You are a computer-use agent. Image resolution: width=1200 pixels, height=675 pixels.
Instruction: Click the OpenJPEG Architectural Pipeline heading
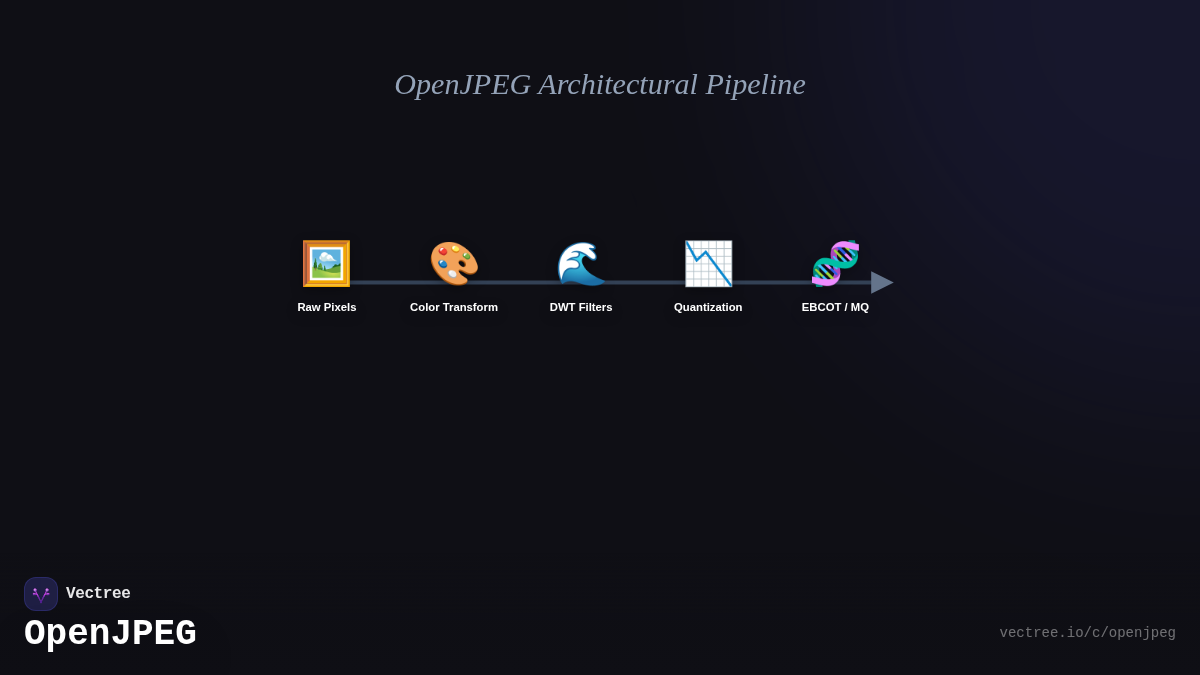click(x=600, y=85)
